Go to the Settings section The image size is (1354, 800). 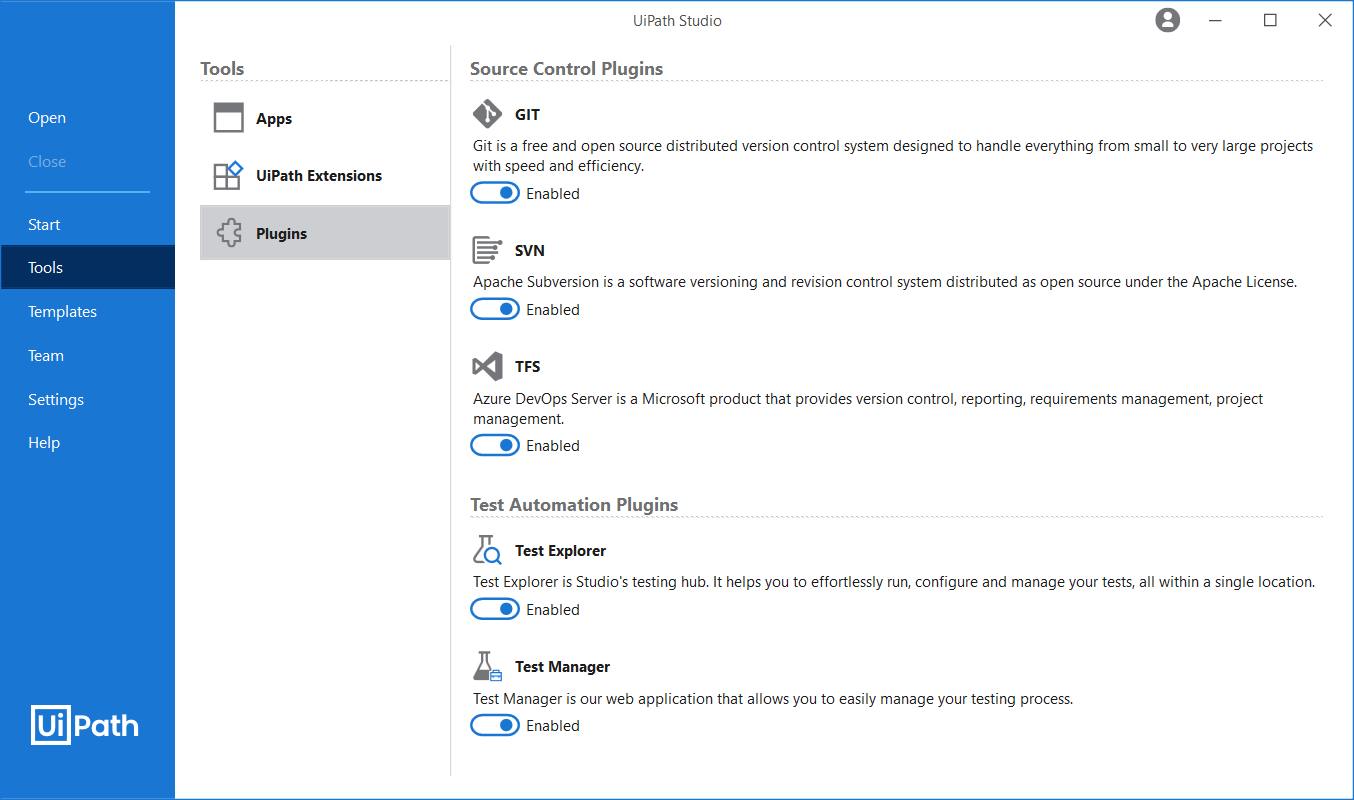[x=56, y=399]
